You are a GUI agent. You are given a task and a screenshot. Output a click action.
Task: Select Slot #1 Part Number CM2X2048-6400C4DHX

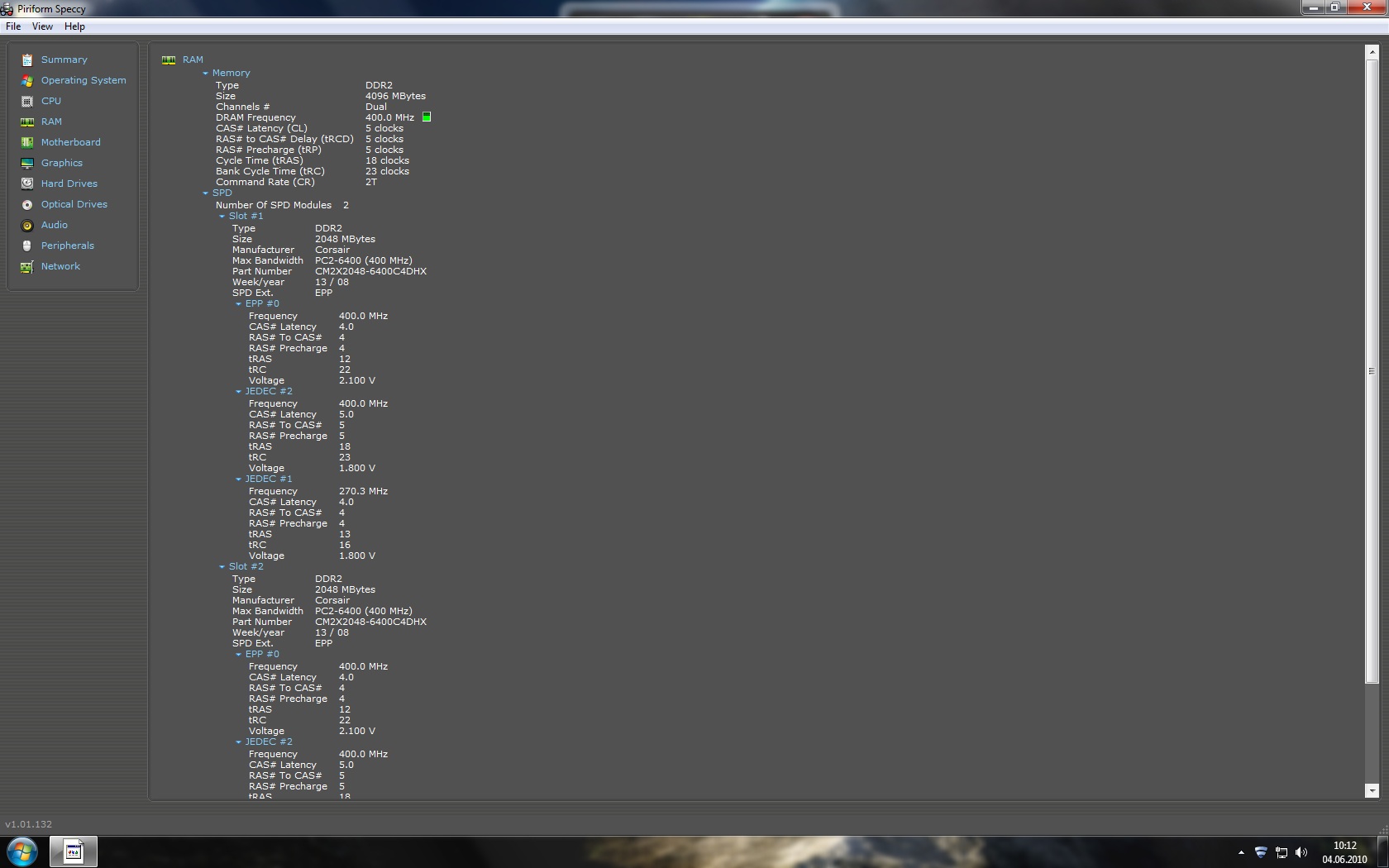pos(370,271)
